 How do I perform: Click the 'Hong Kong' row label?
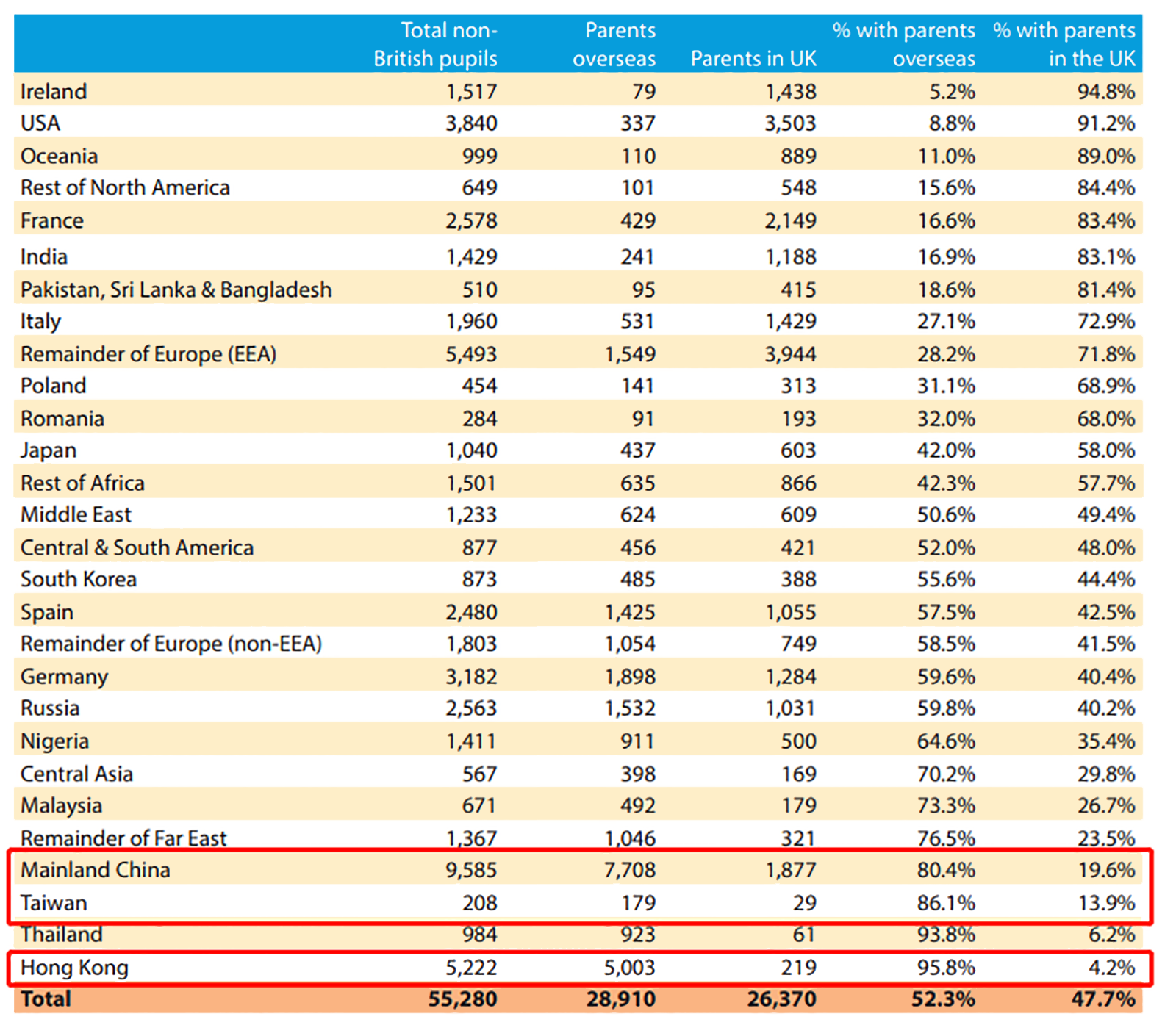click(x=74, y=968)
